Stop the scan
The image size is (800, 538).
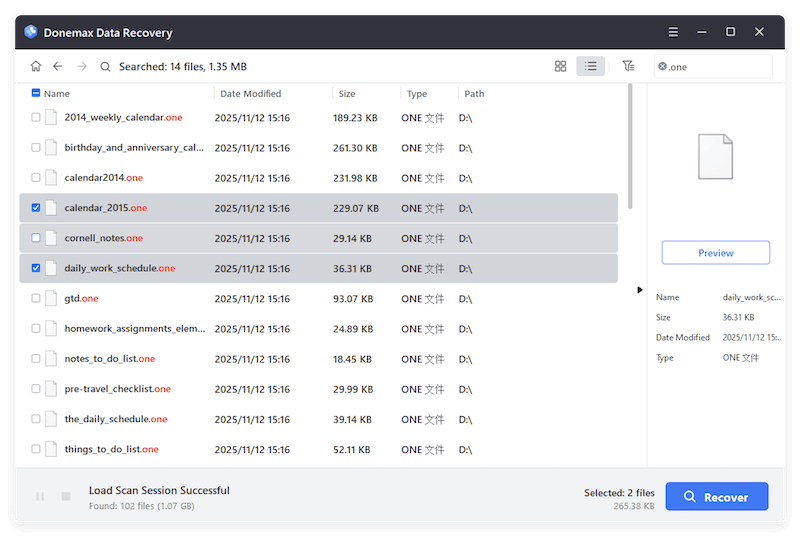[x=66, y=496]
